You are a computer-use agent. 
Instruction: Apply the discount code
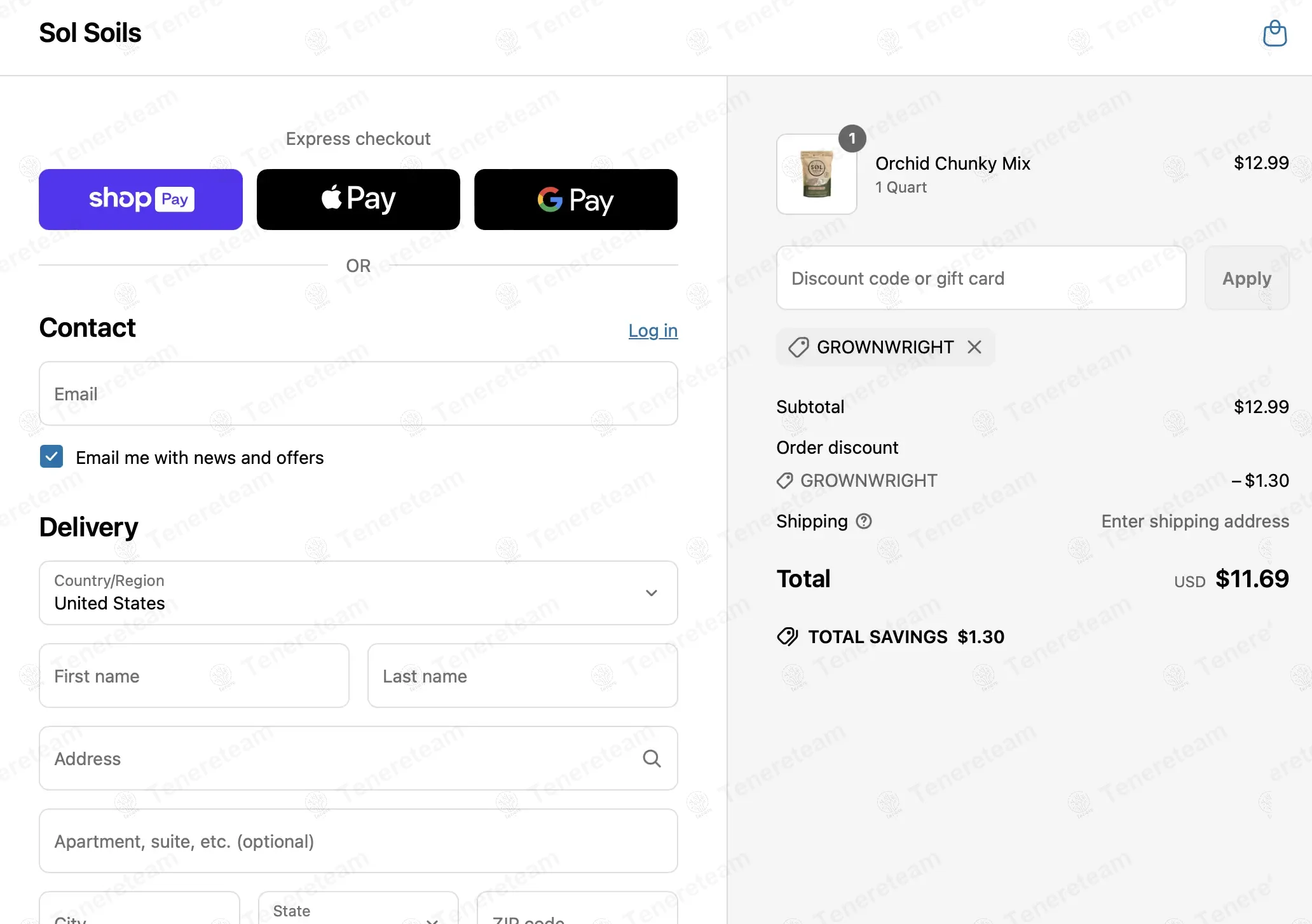coord(1247,278)
